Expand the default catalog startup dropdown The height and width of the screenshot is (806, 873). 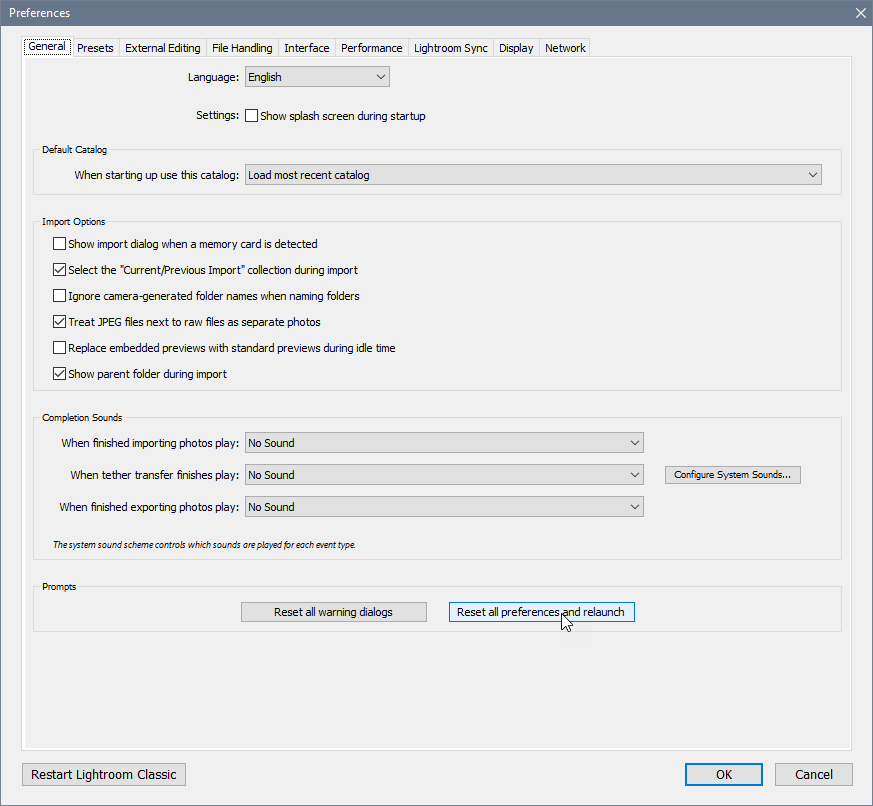click(x=533, y=175)
